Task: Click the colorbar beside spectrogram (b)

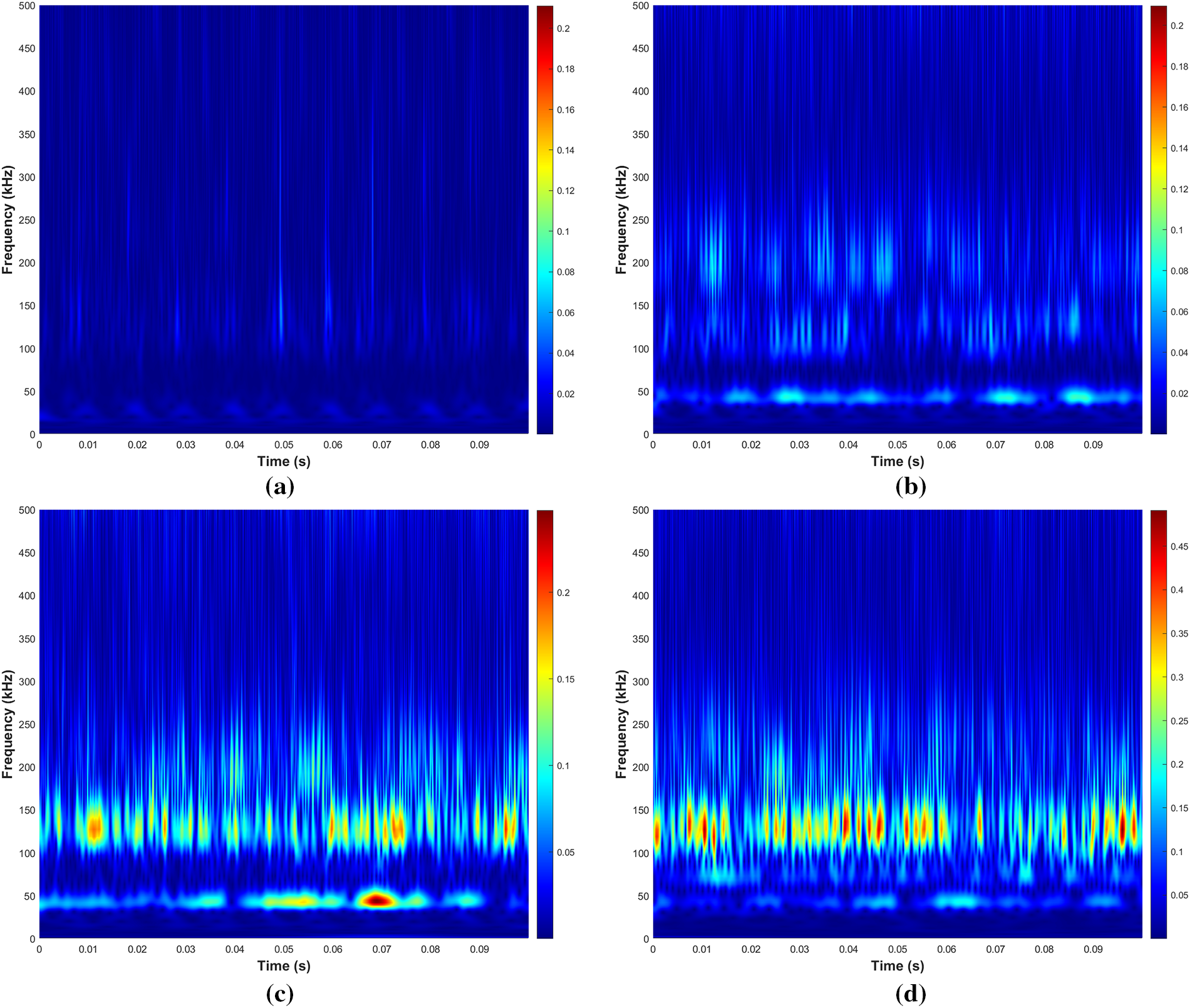Action: 1159,219
